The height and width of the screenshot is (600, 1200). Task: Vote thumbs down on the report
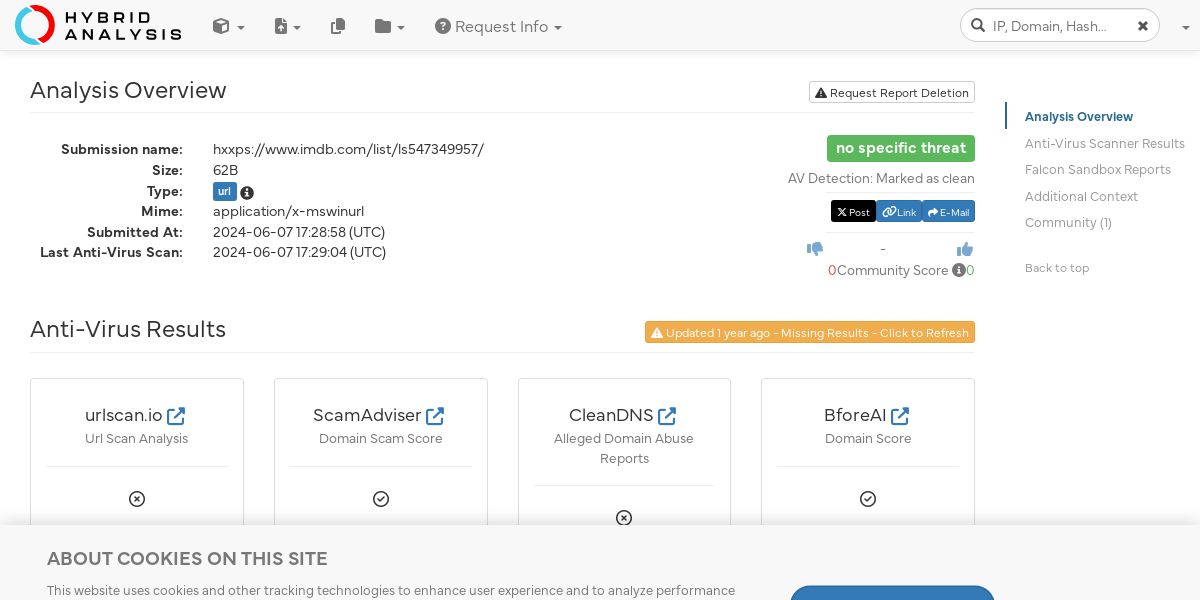pyautogui.click(x=815, y=249)
